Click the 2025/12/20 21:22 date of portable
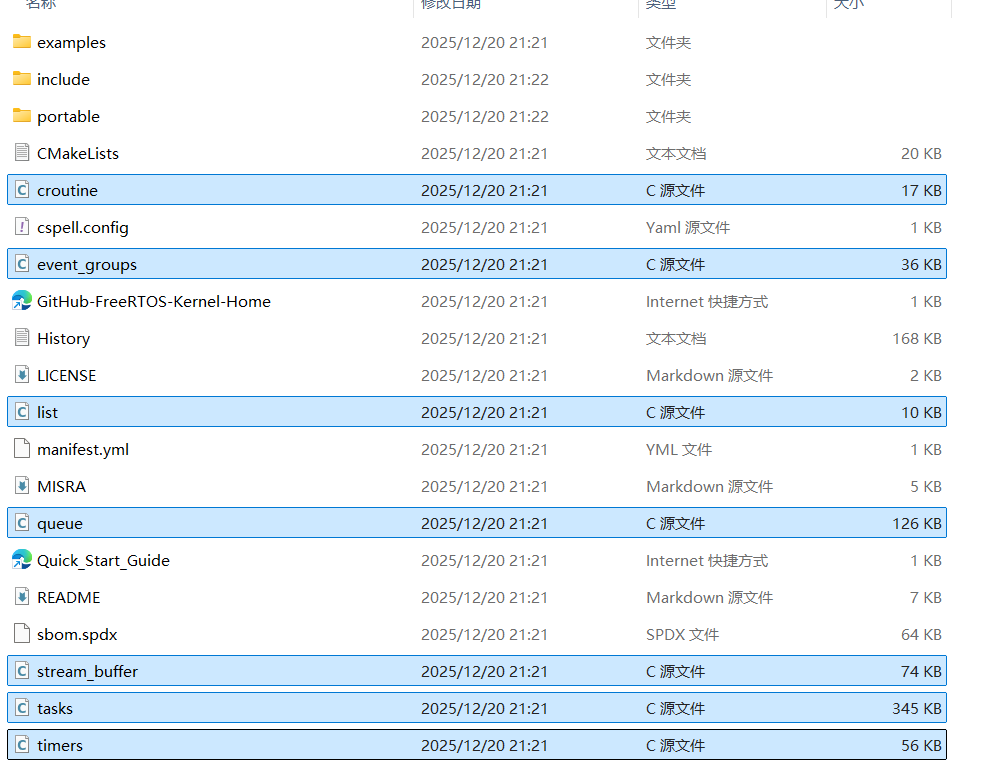The width and height of the screenshot is (1002, 777). (484, 117)
